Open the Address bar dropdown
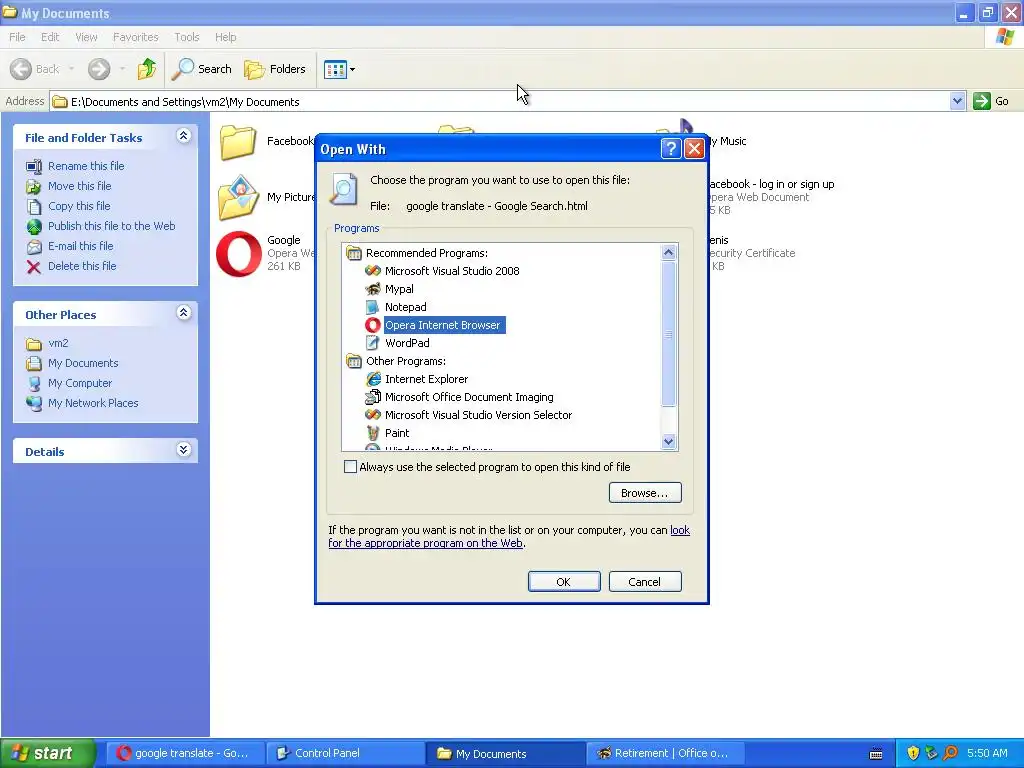The width and height of the screenshot is (1024, 768). point(957,101)
